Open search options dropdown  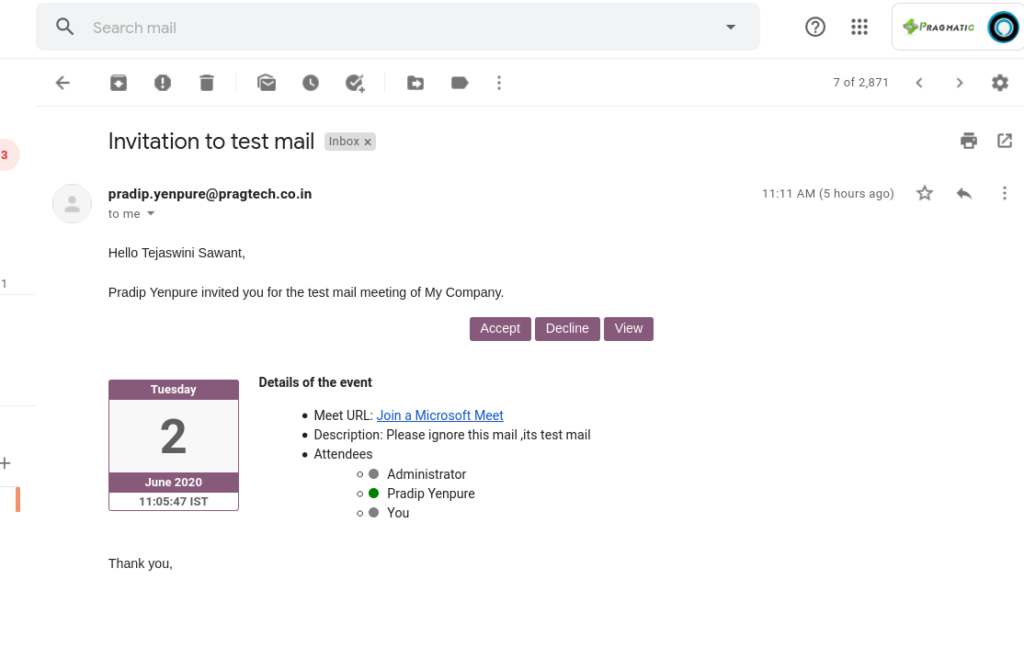pyautogui.click(x=730, y=27)
